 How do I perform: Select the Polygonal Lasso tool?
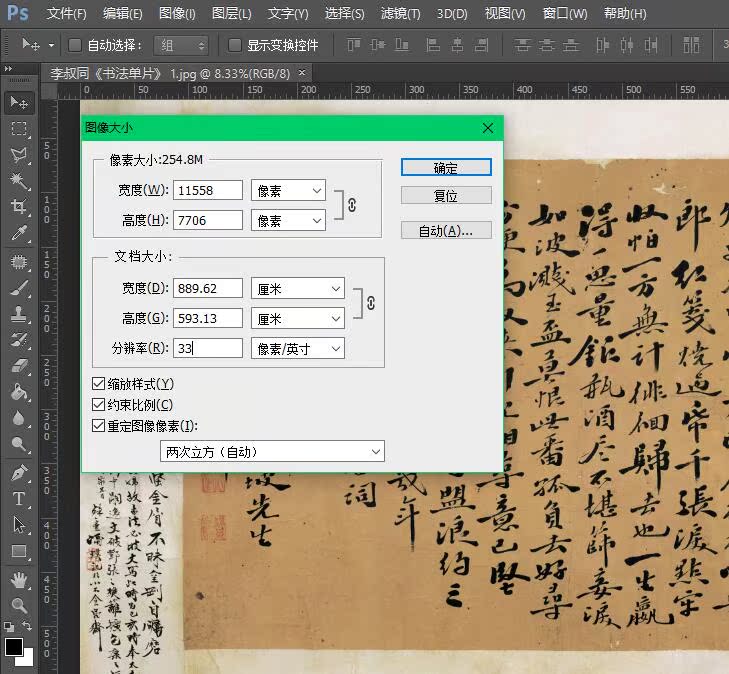(19, 155)
